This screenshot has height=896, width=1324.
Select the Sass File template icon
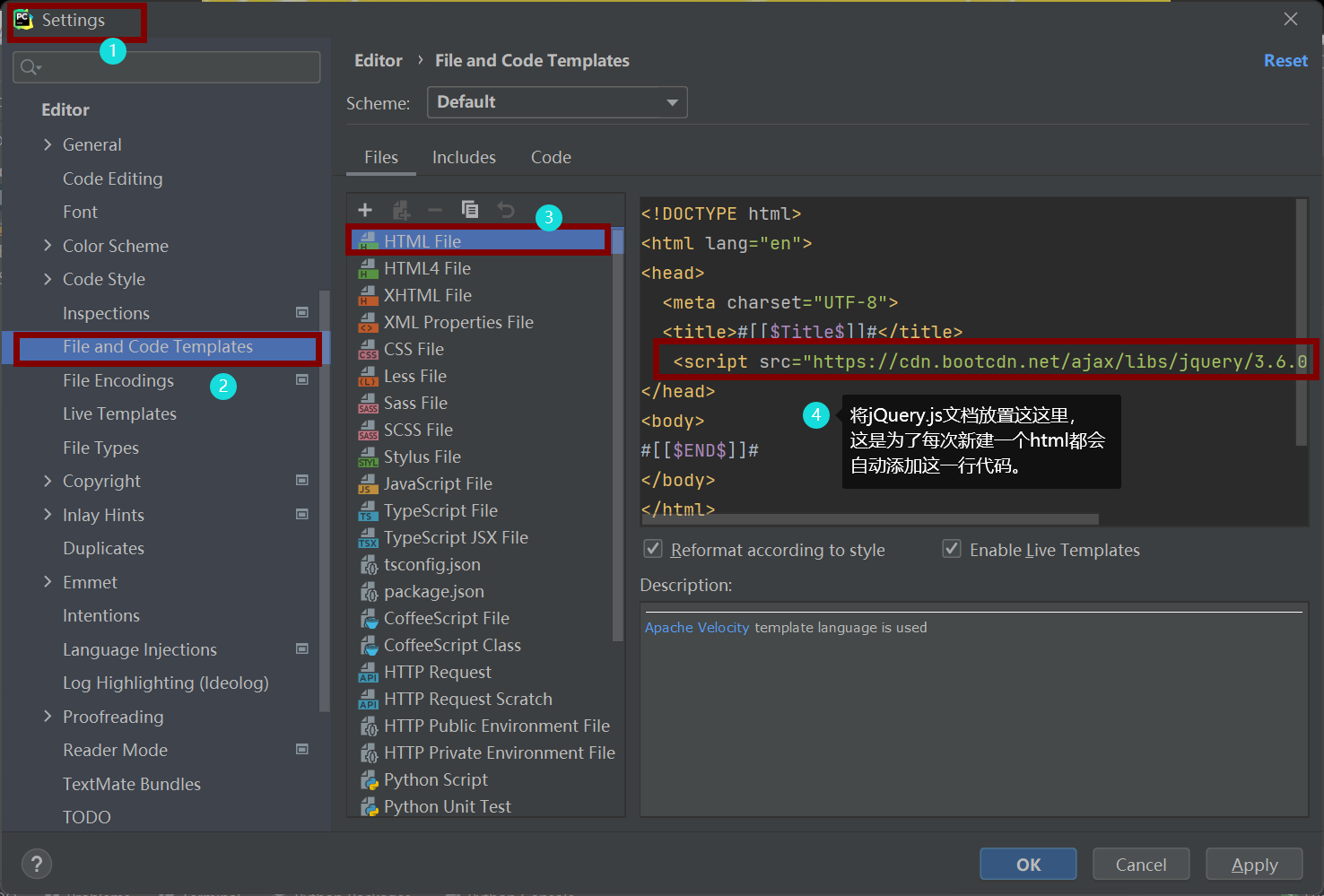(x=368, y=404)
